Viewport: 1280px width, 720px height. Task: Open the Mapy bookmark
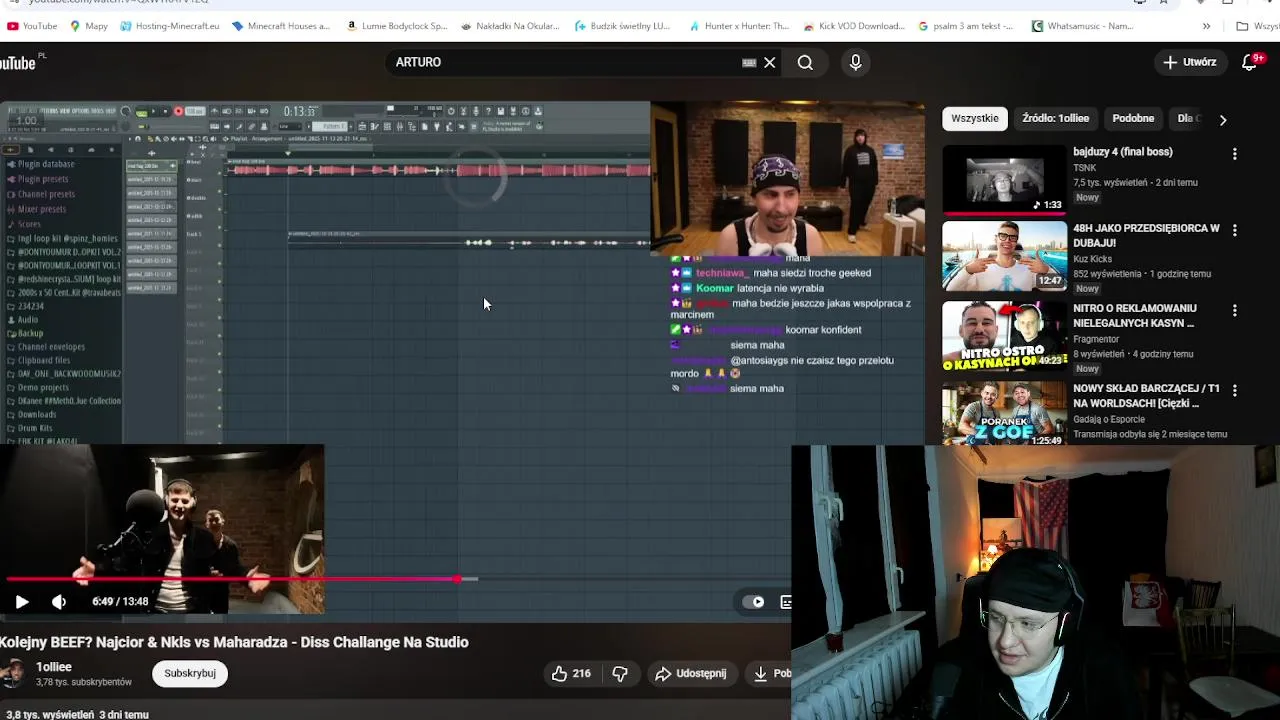click(89, 26)
